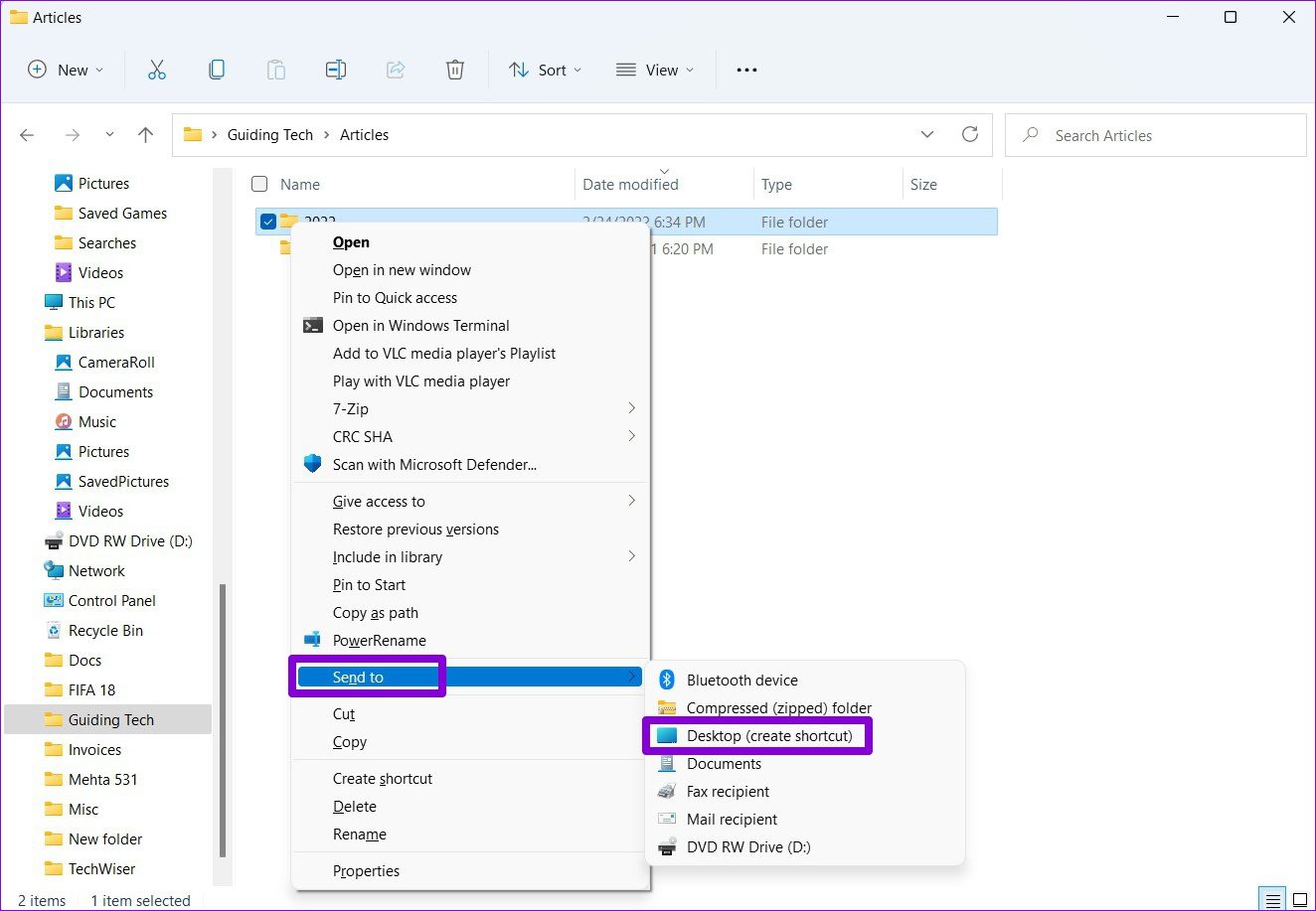Open Network in the sidebar
This screenshot has width=1316, height=911.
[96, 570]
